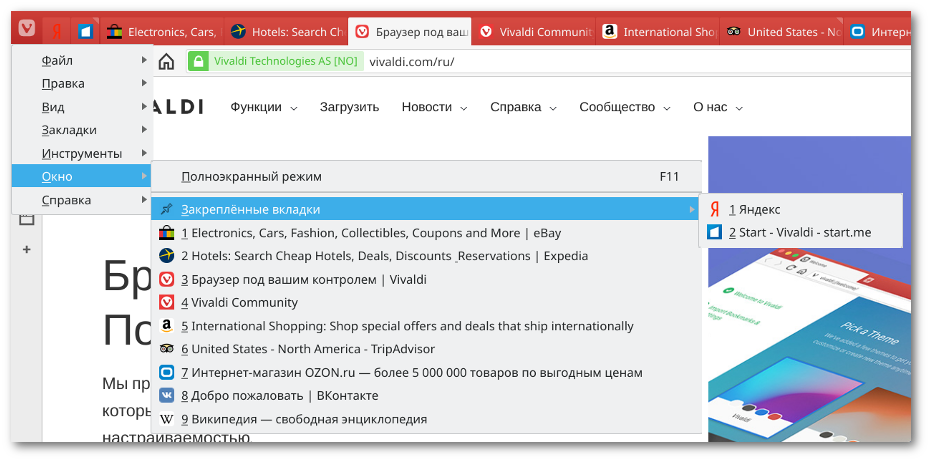Switch to the Vivaldi Community tab
The height and width of the screenshot is (461, 930).
pos(533,32)
